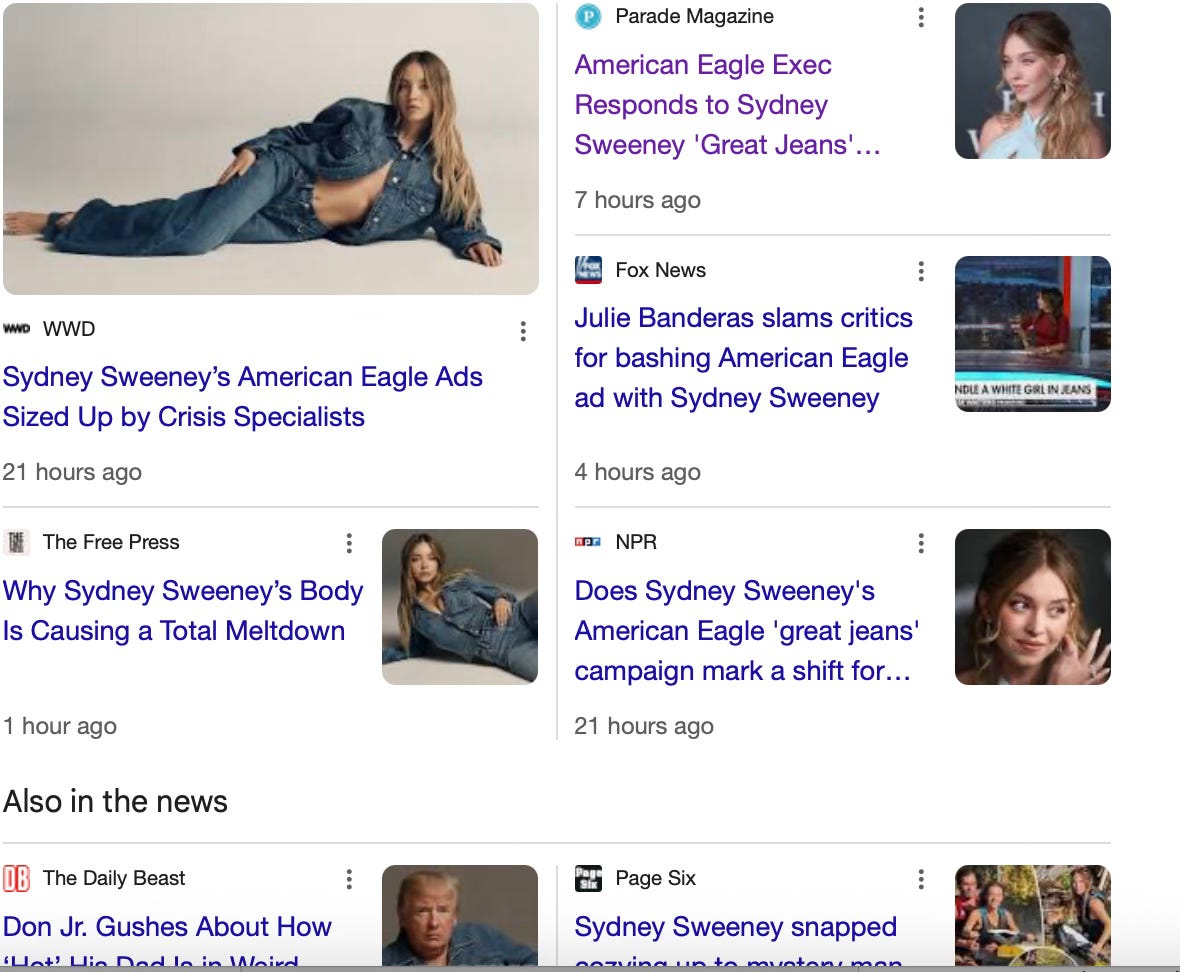This screenshot has width=1180, height=972.
Task: Open more options for NPR article
Action: pyautogui.click(x=921, y=543)
